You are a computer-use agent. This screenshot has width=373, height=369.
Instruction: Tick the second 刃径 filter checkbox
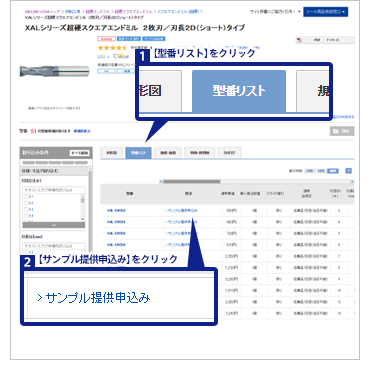[26, 203]
